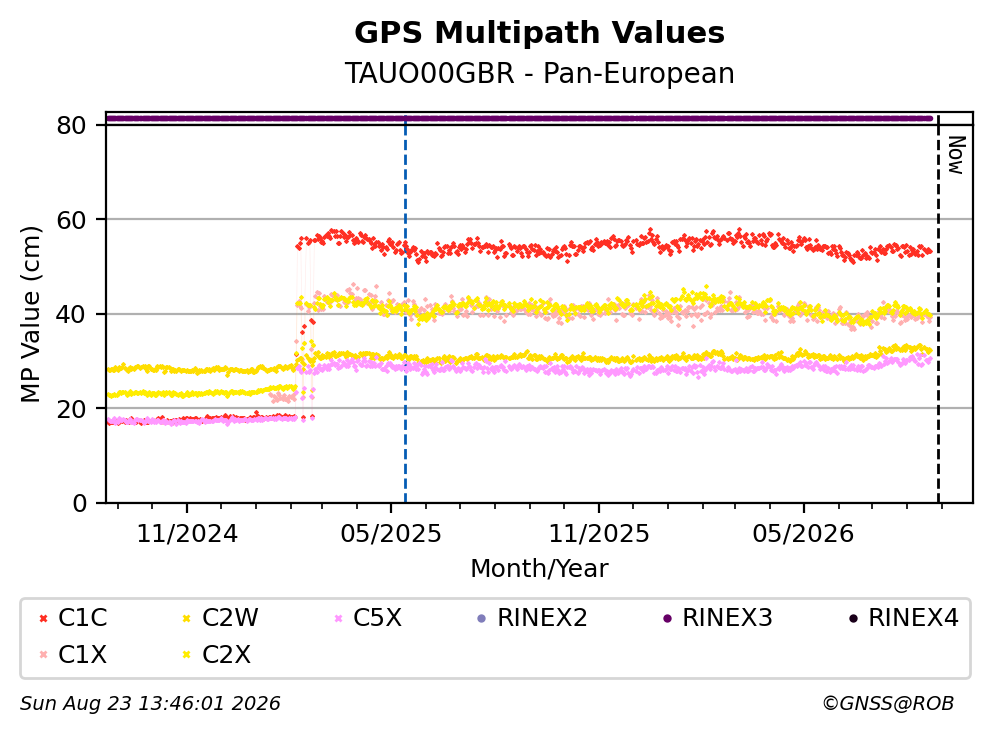This screenshot has width=993, height=734.
Task: Click the C1X pink legend marker
Action: [x=44, y=655]
